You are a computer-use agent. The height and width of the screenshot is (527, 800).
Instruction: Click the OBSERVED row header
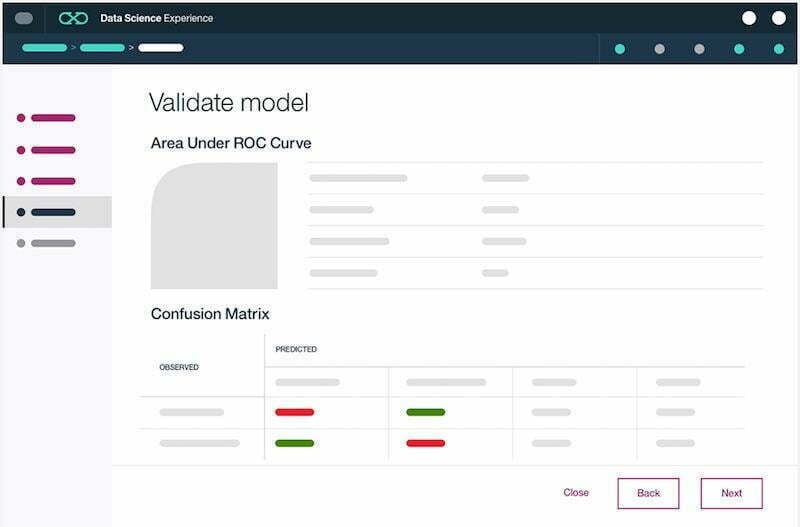[179, 367]
